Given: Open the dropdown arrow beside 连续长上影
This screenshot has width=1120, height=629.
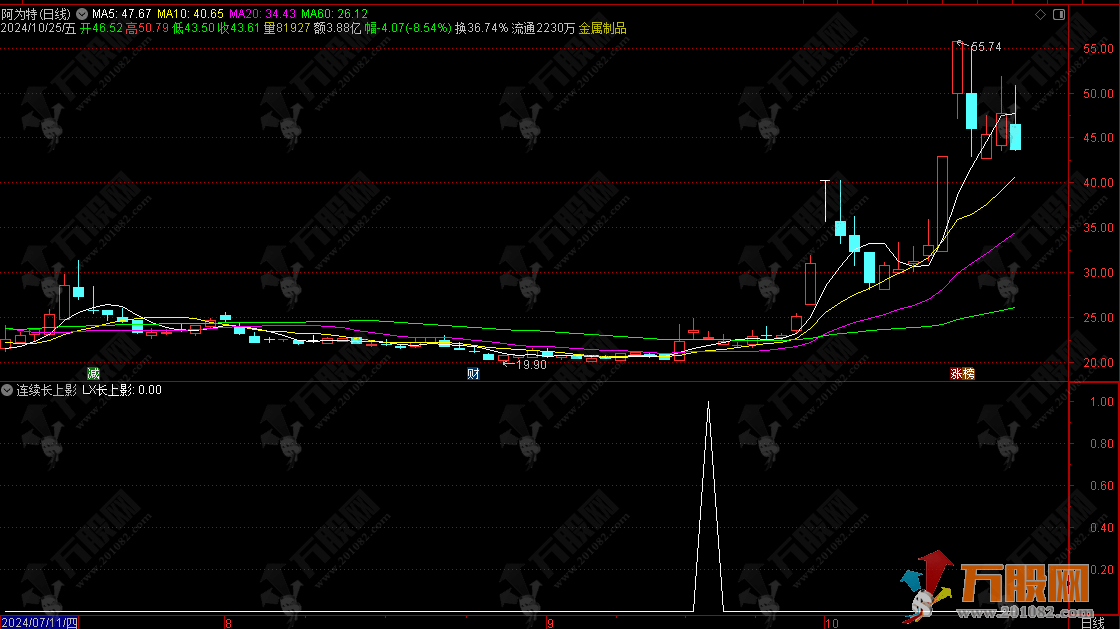Looking at the screenshot, I should coord(7,390).
